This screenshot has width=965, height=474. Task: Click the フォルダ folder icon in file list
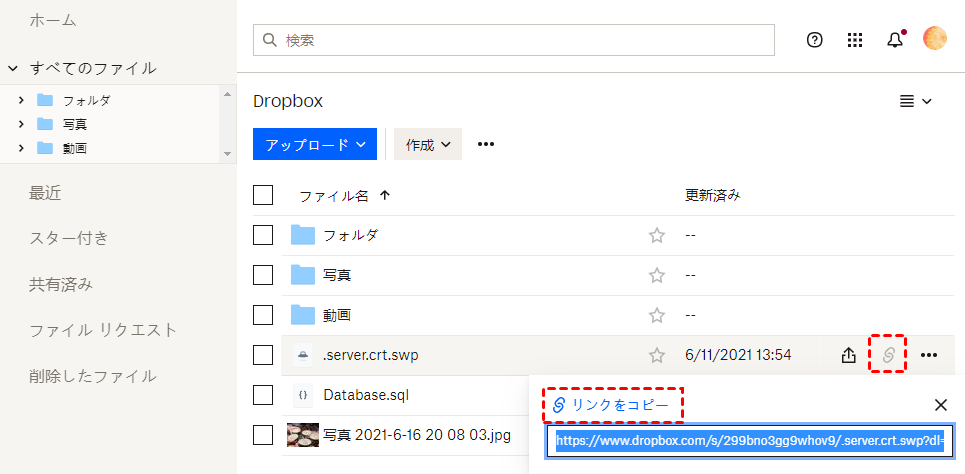303,235
